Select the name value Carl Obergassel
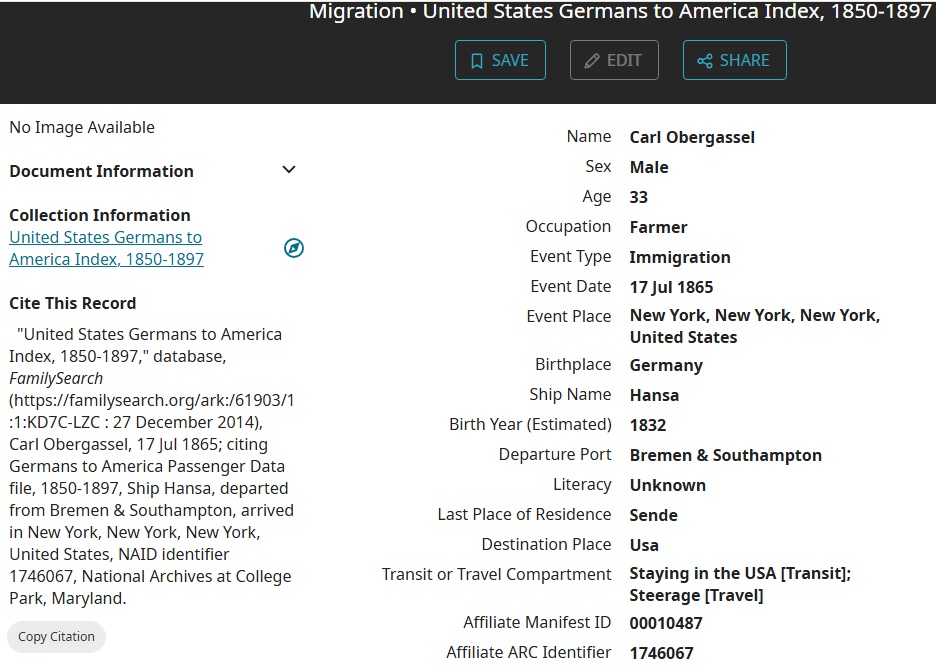 692,137
